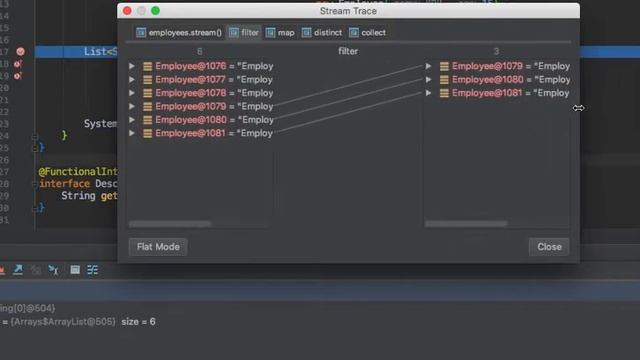The height and width of the screenshot is (360, 640).
Task: Click left list horizontal scrollbar
Action: pos(170,224)
